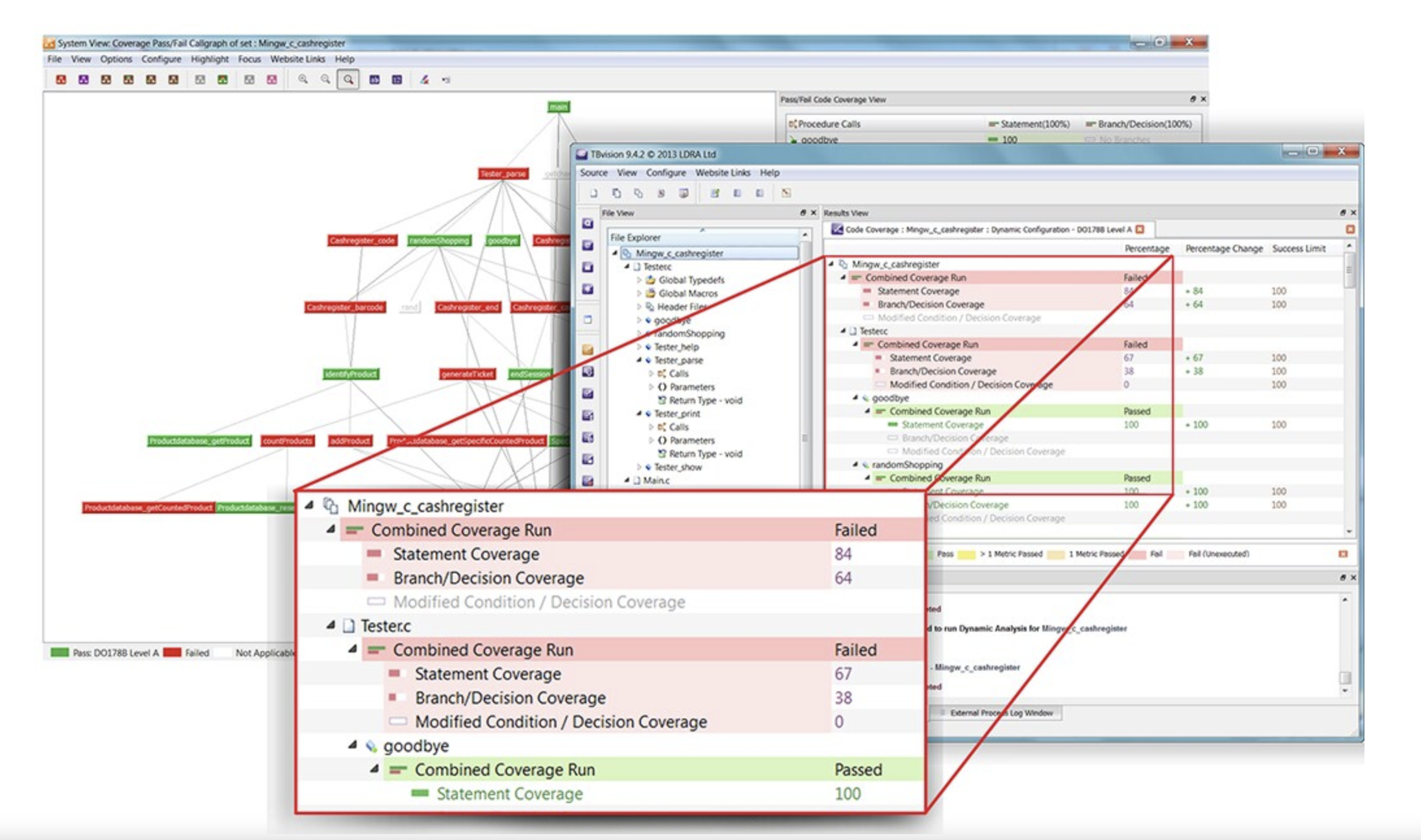The height and width of the screenshot is (840, 1421).
Task: Click the red Tester_parse callgraph node
Action: (x=503, y=173)
